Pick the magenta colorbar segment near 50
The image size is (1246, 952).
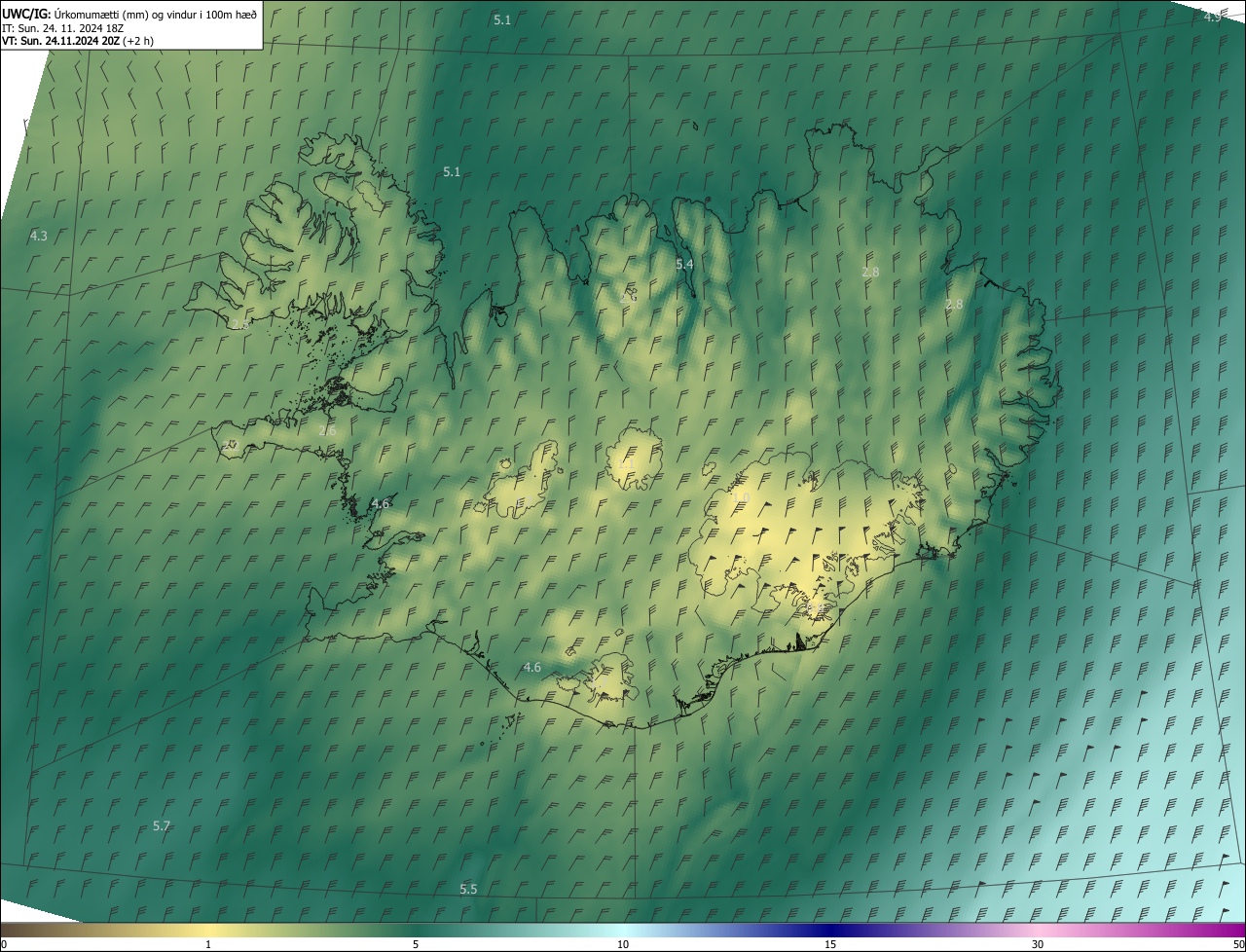click(1228, 930)
